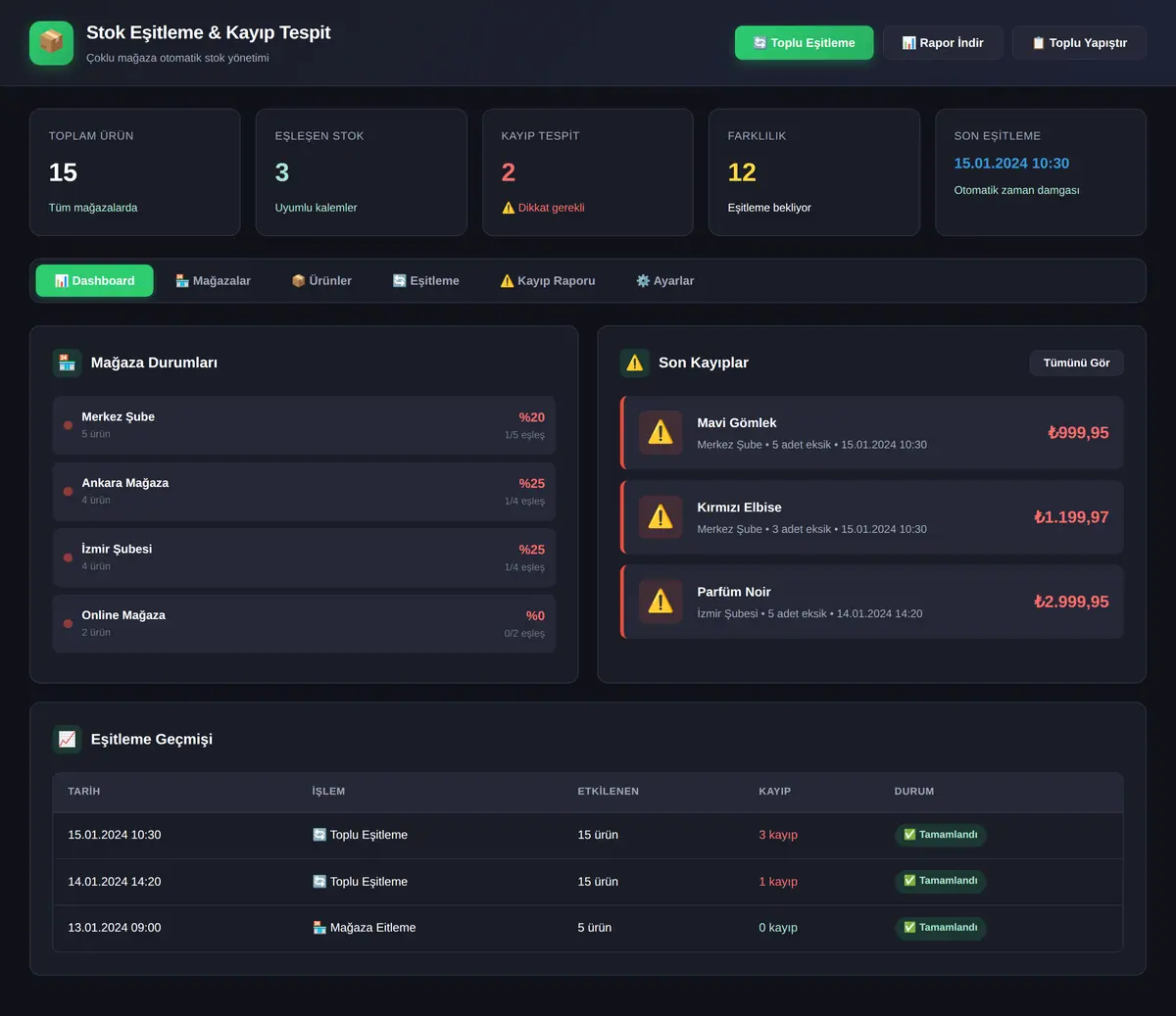The height and width of the screenshot is (1016, 1176).
Task: Click the chart icon beside Eşitleme Geçmişi
Action: pyautogui.click(x=67, y=740)
